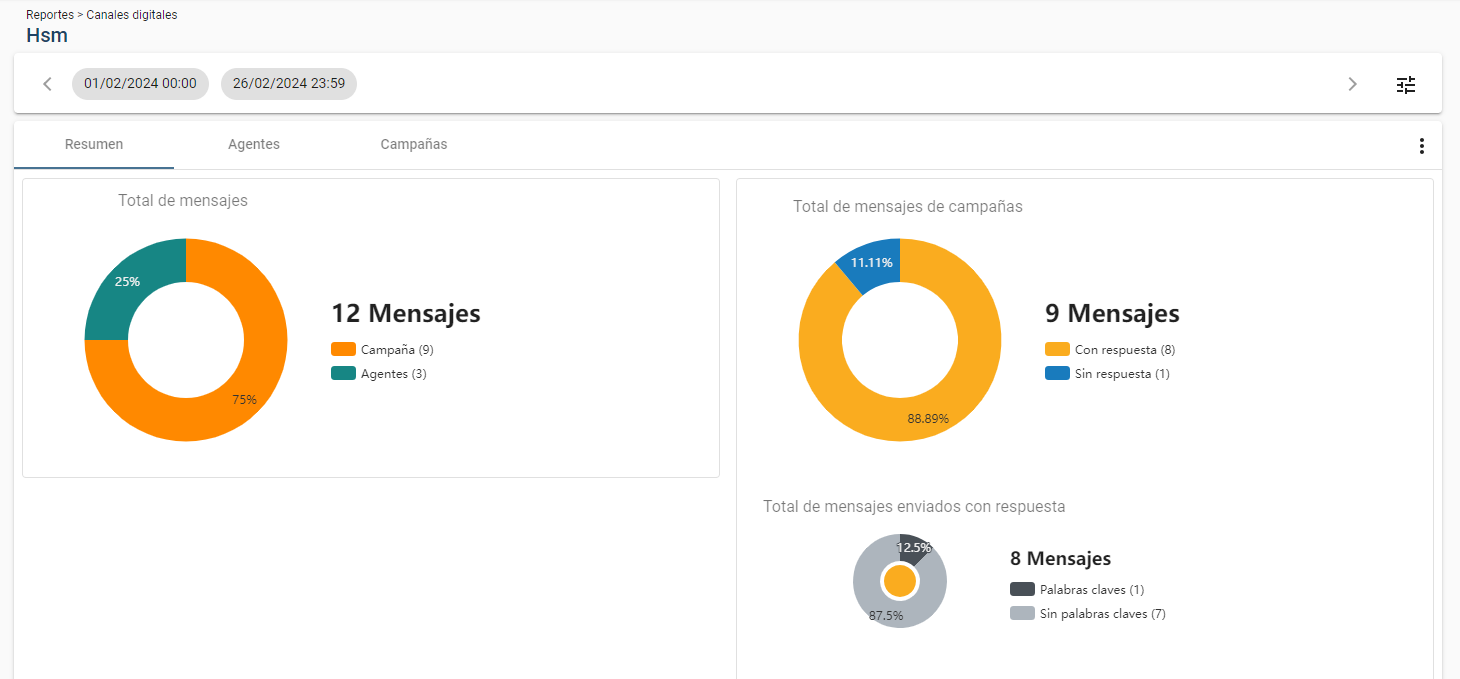The image size is (1460, 679).
Task: Click the Hsm page title
Action: point(47,36)
